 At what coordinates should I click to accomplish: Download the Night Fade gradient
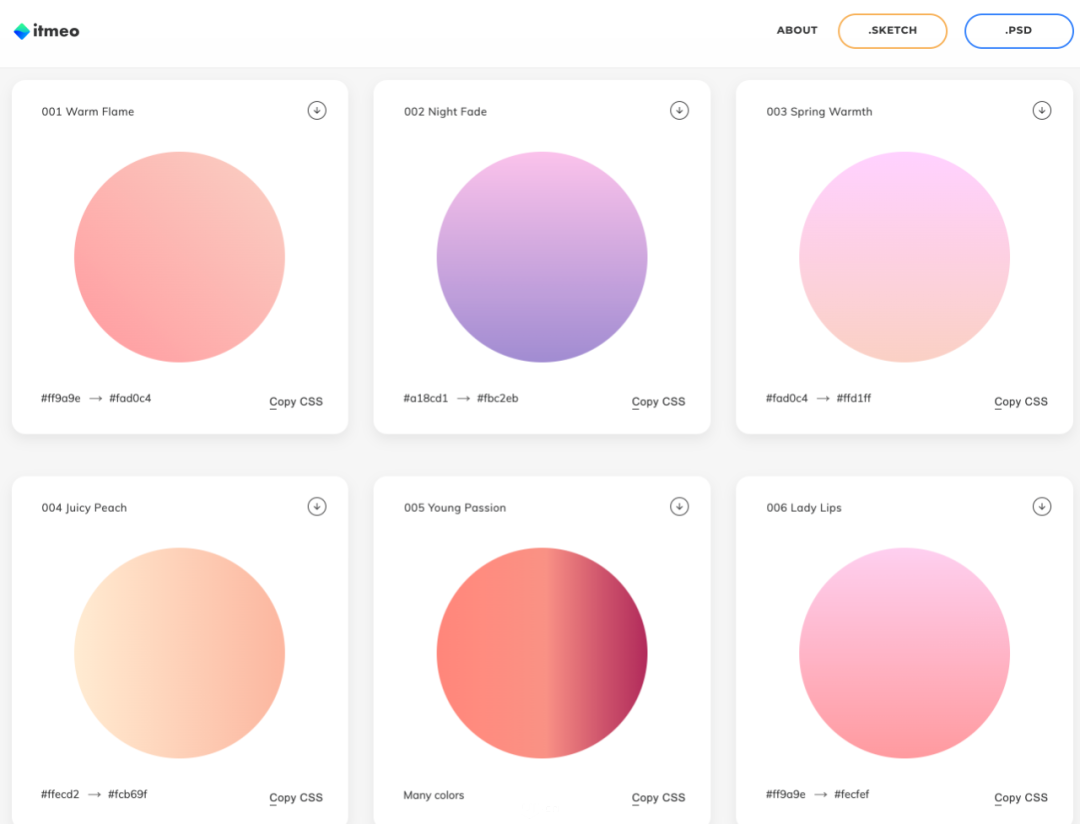(680, 110)
